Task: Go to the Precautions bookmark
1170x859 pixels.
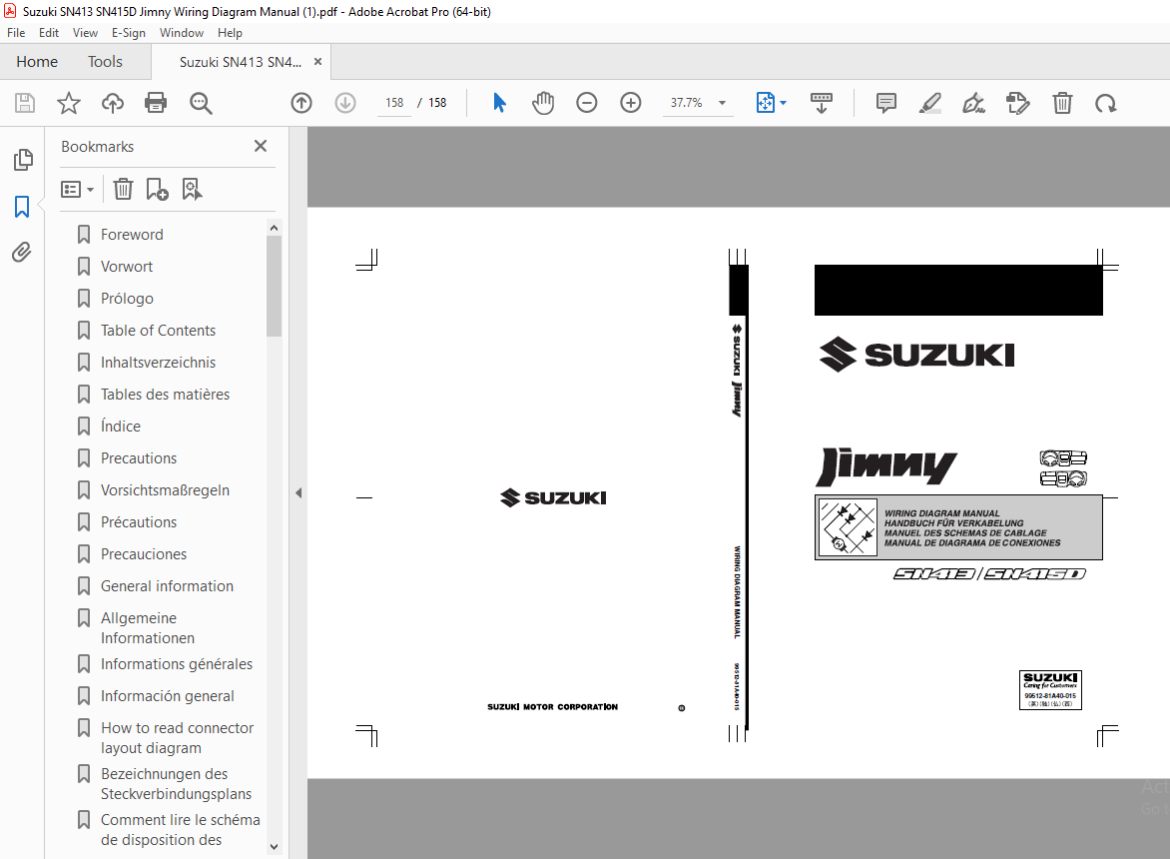Action: click(138, 458)
